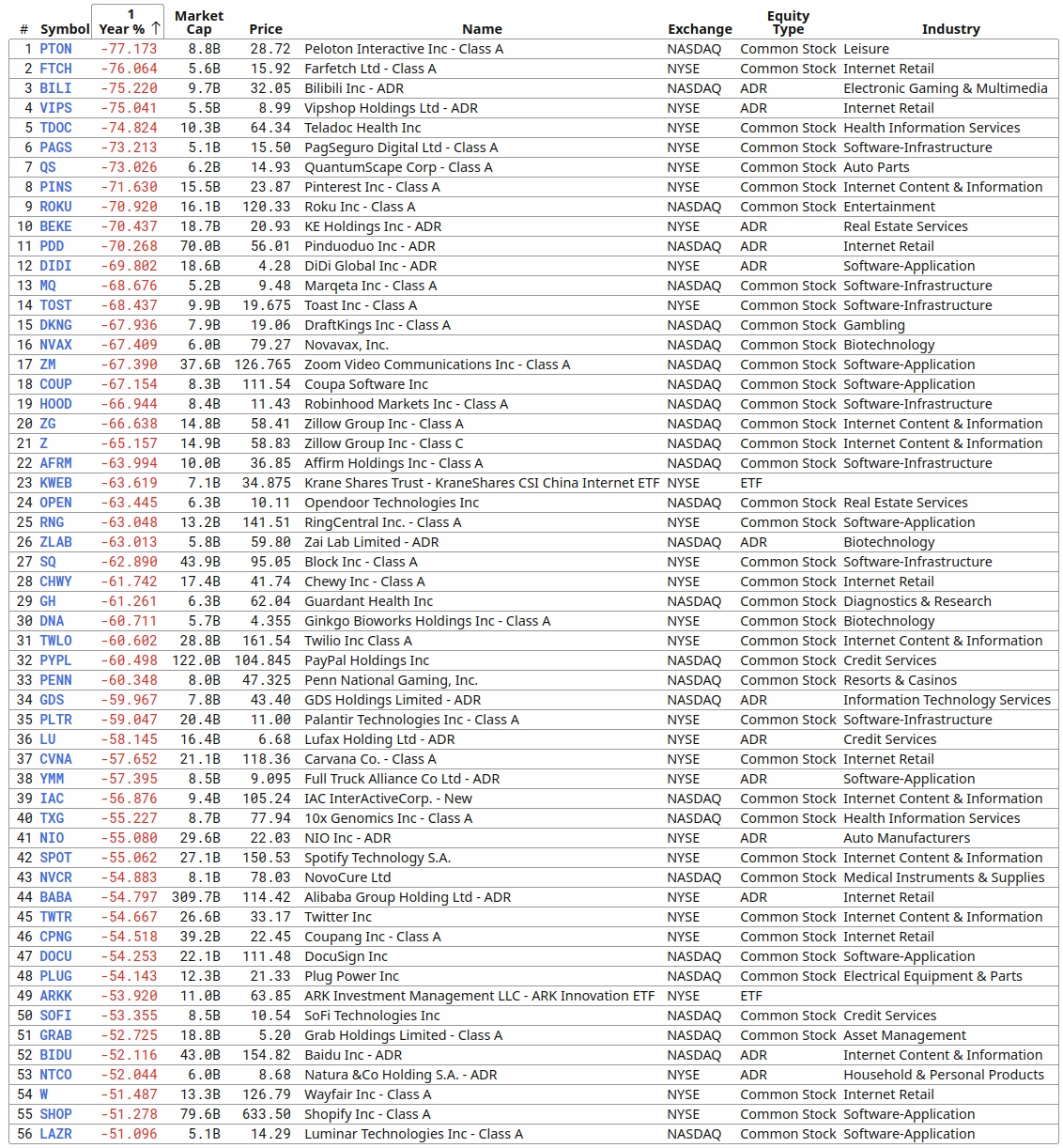1063x1148 pixels.
Task: Open the PYPL ticker link
Action: pos(55,660)
